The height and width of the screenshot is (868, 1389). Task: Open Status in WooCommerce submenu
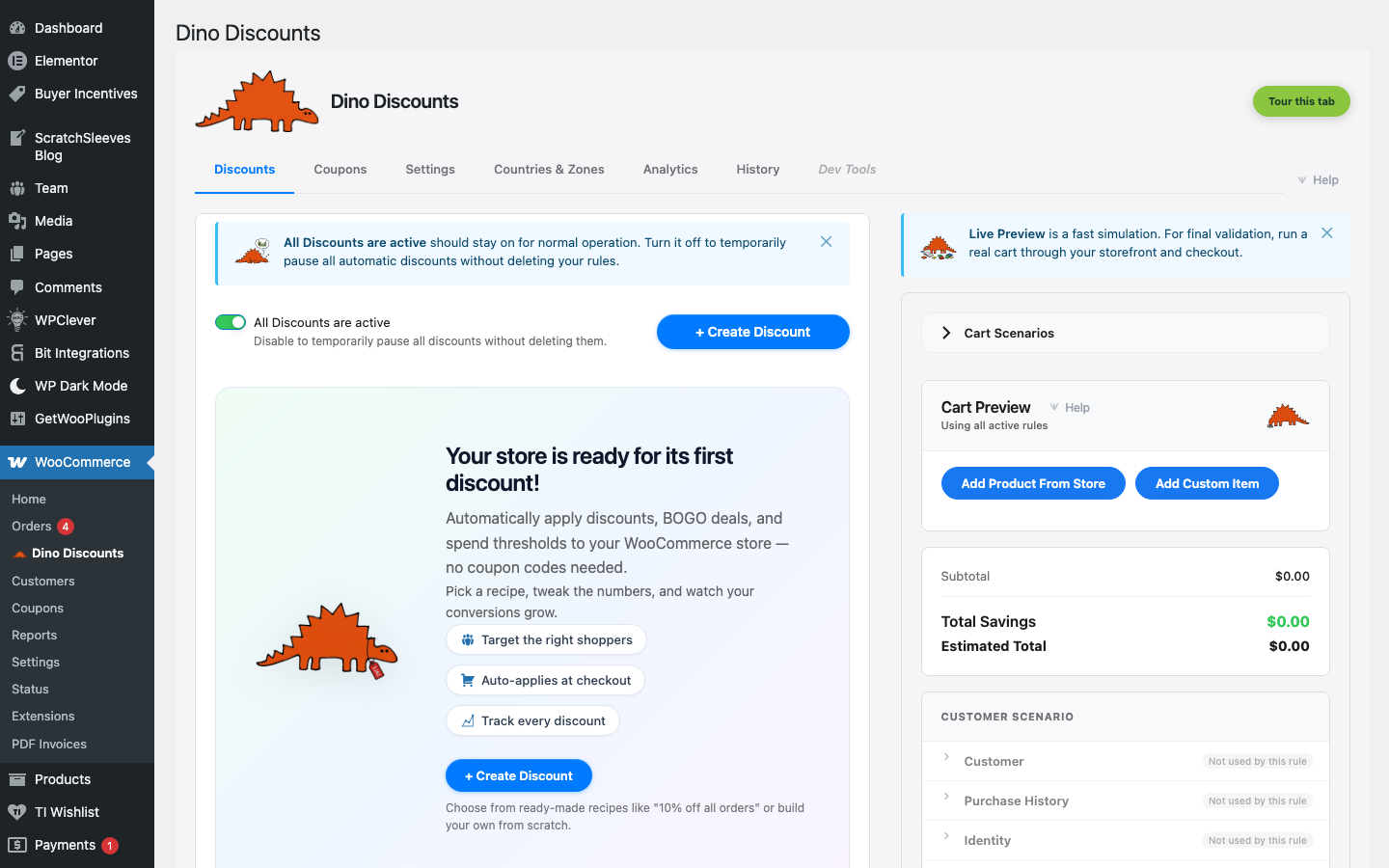(30, 689)
